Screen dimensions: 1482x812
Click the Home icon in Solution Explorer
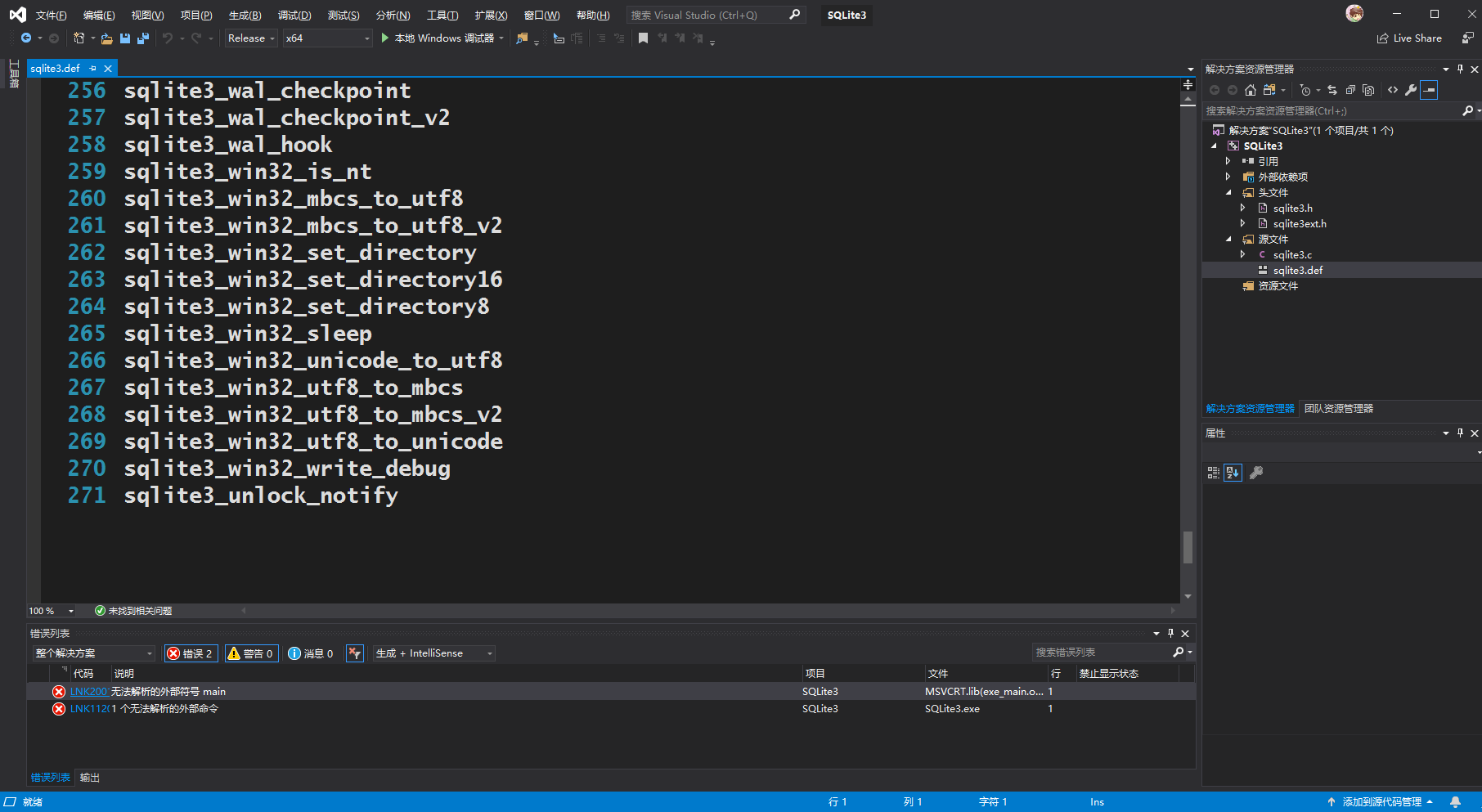(1251, 90)
